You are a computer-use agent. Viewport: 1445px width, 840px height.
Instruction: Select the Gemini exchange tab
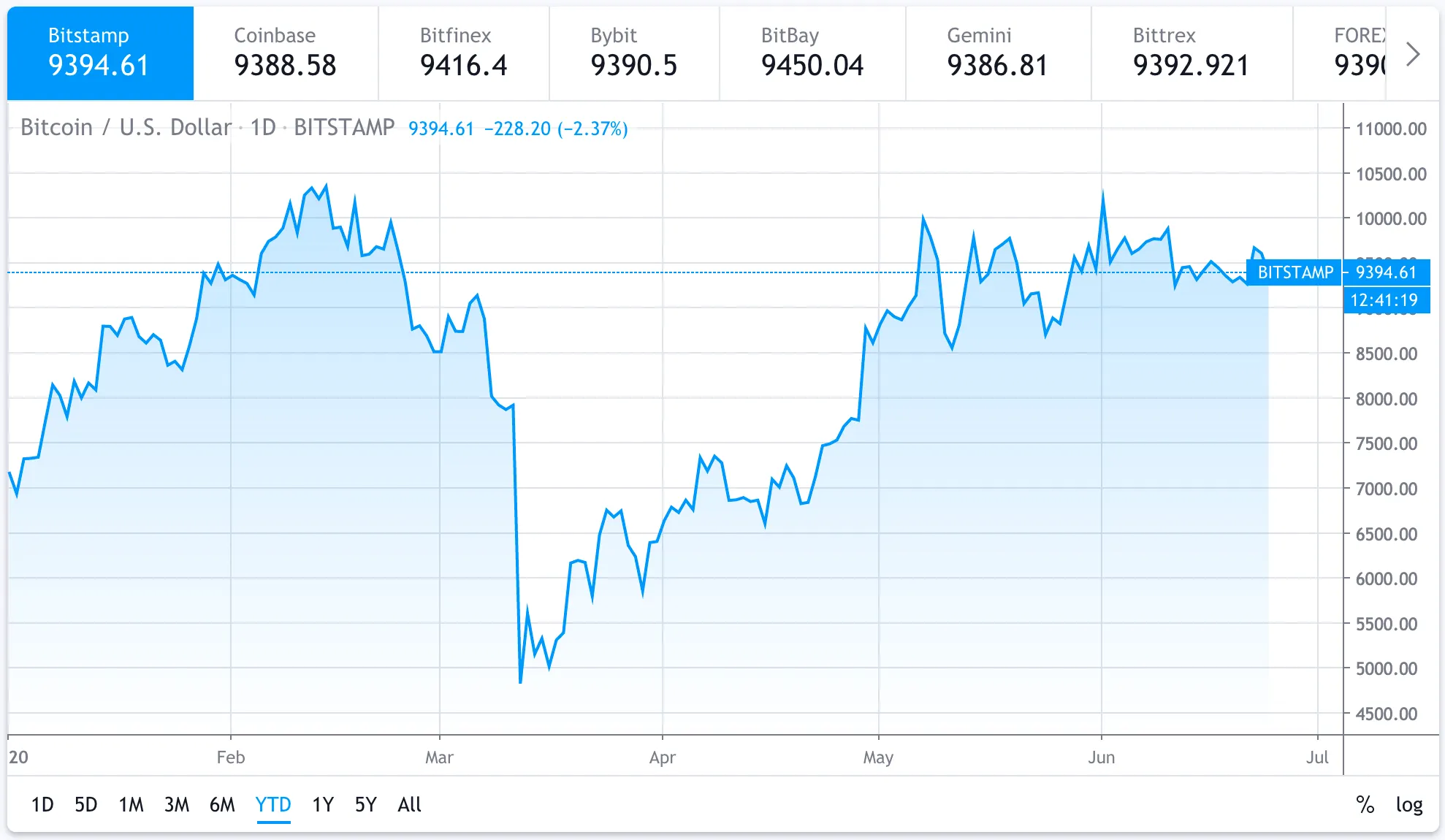click(996, 51)
